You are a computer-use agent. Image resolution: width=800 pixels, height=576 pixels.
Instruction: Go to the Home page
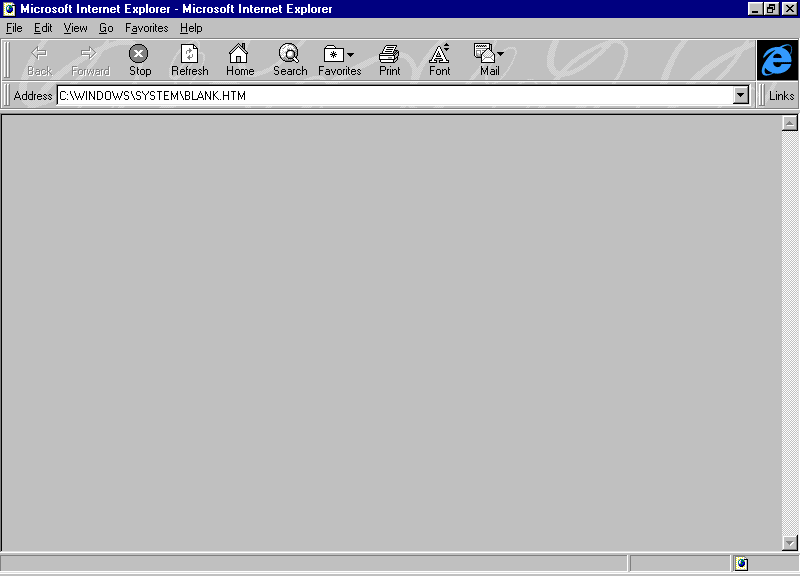pyautogui.click(x=240, y=60)
